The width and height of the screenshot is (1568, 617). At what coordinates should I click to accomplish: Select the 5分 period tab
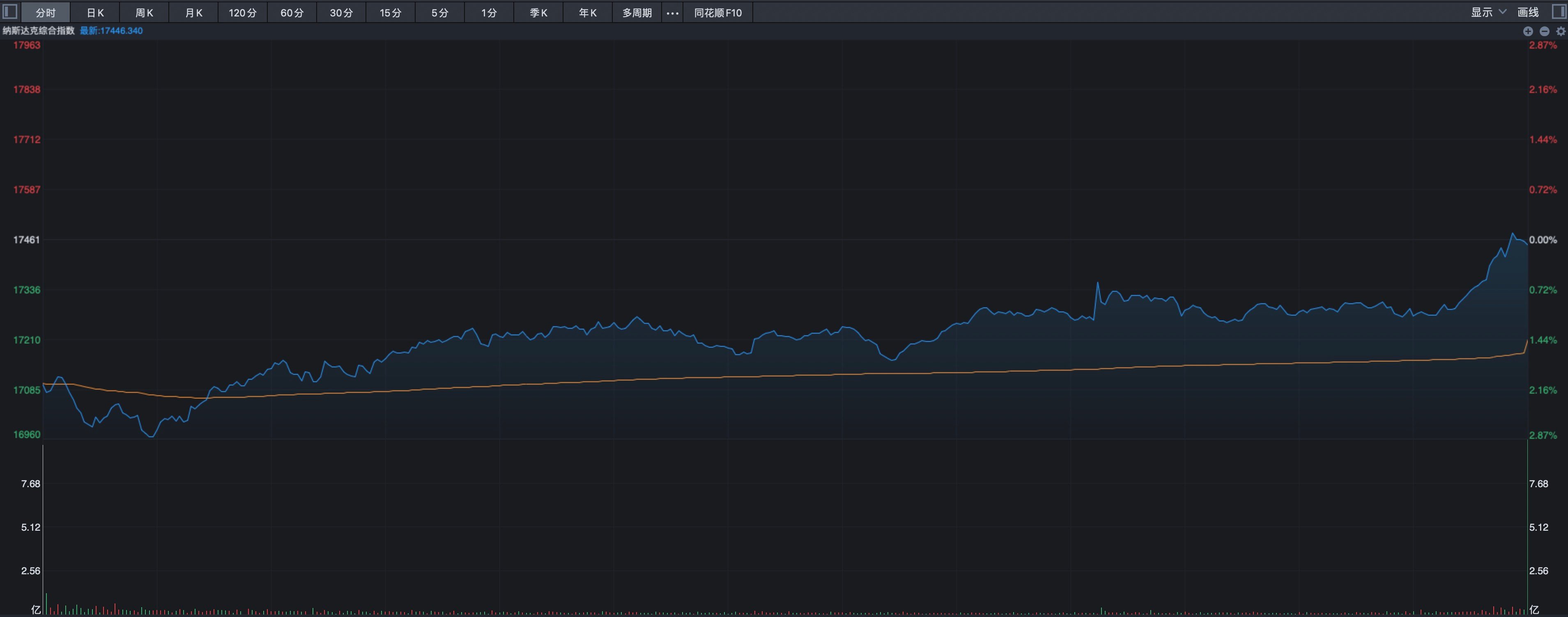coord(440,13)
